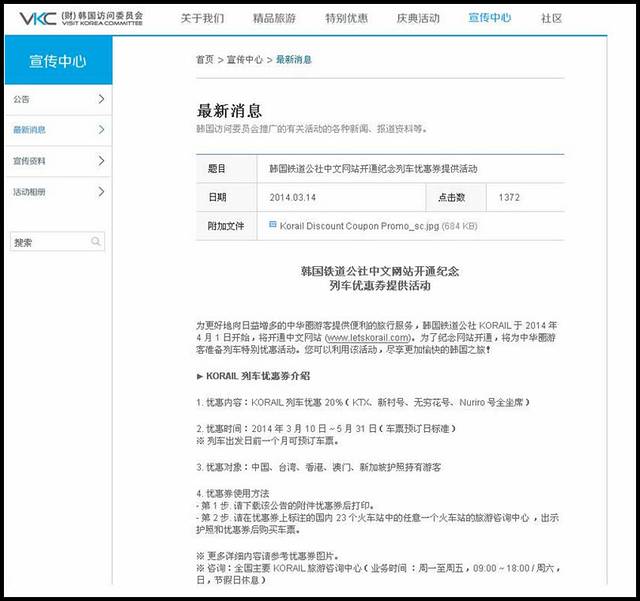Click into the 搜索 search input field
This screenshot has height=601, width=640.
(48, 242)
